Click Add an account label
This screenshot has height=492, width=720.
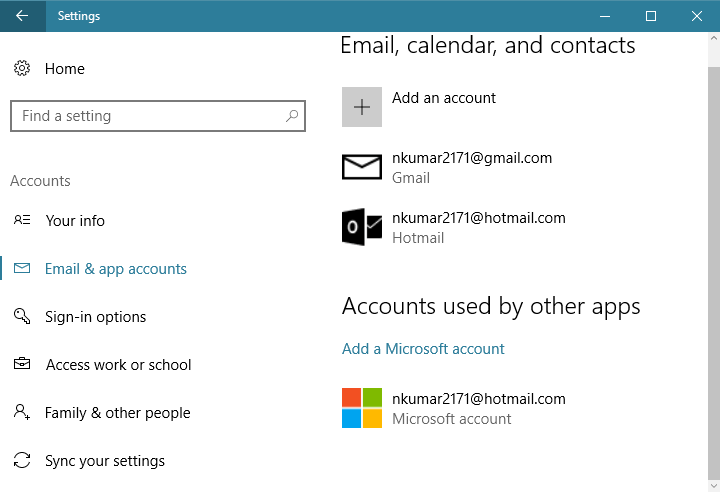444,98
